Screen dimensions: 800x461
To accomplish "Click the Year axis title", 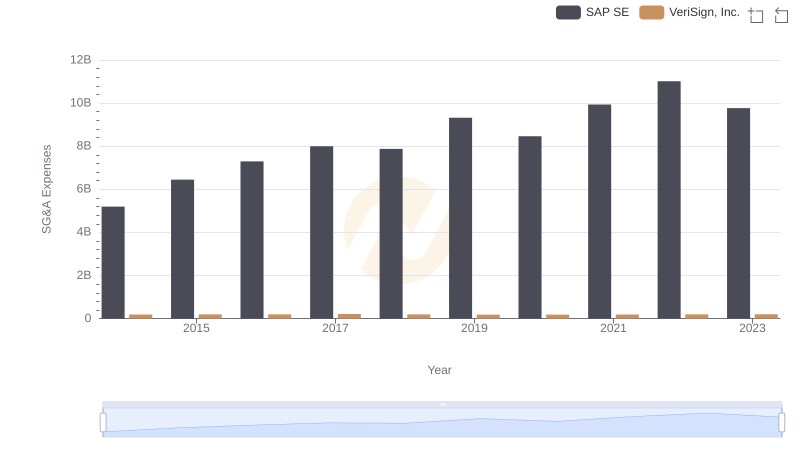I will (439, 370).
